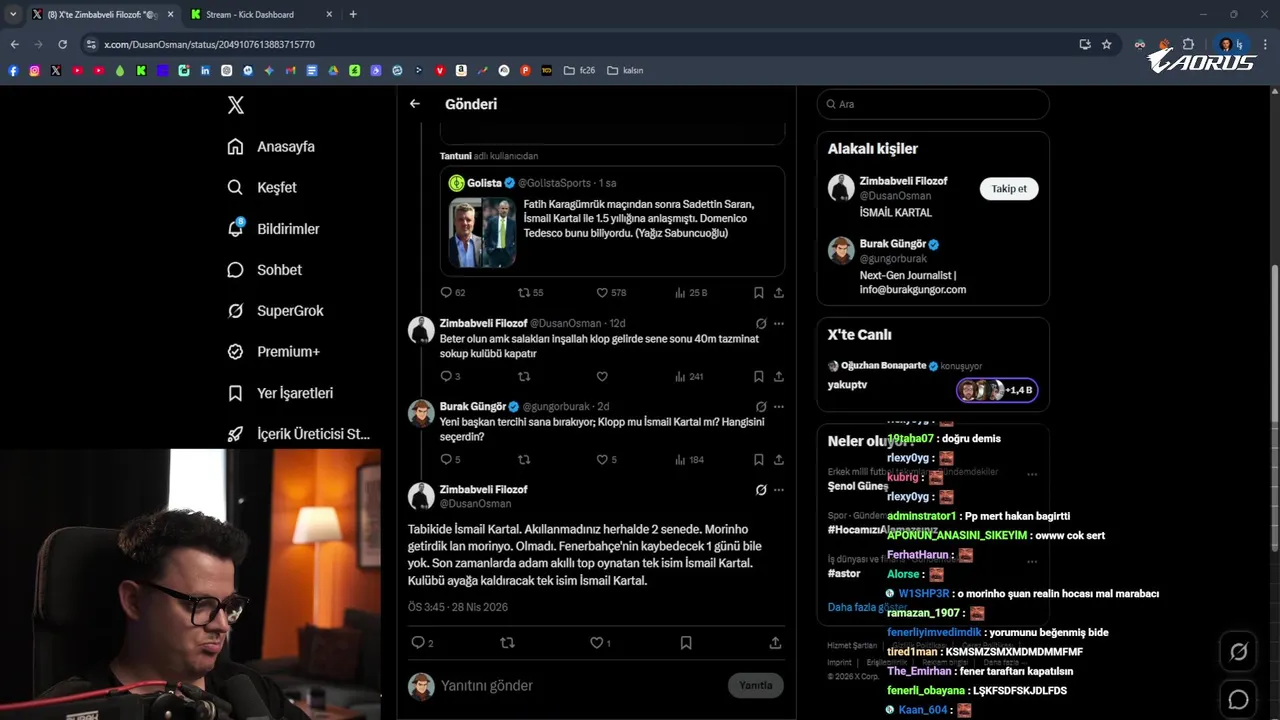Open the floating Grok button
This screenshot has width=1280, height=720.
click(1239, 652)
